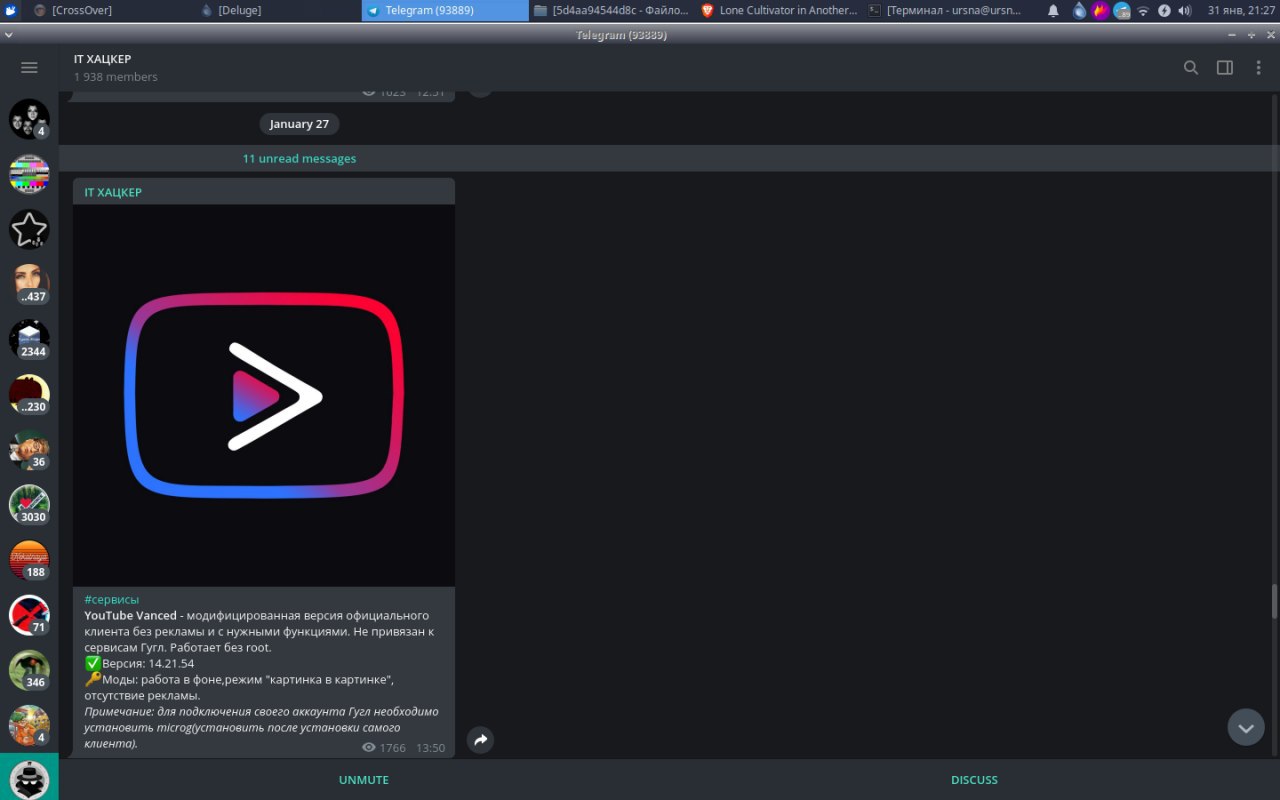Jump to bottom with the down-arrow button
The height and width of the screenshot is (800, 1280).
coord(1246,727)
